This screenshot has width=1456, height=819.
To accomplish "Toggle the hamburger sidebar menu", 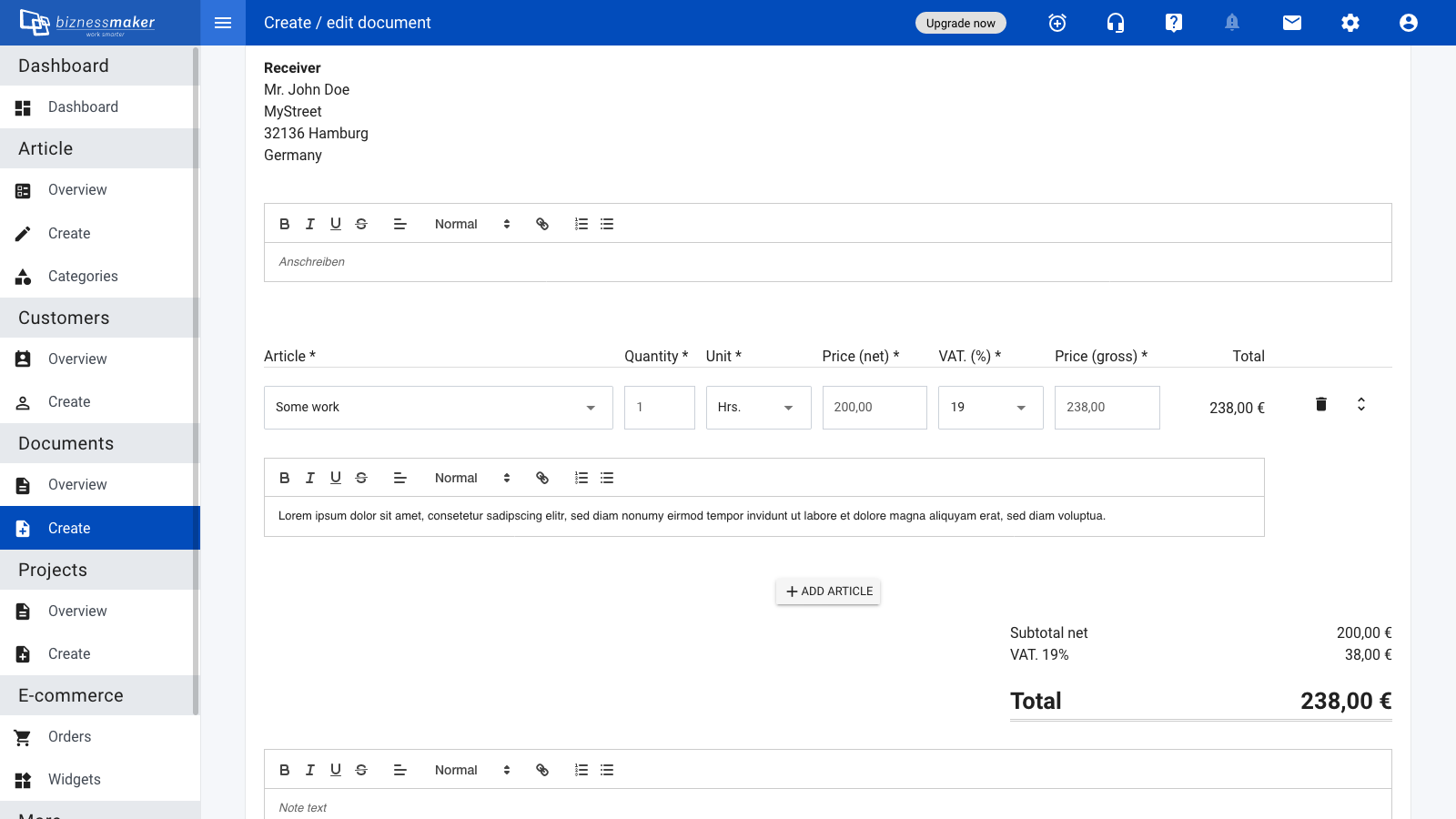I will (x=223, y=23).
